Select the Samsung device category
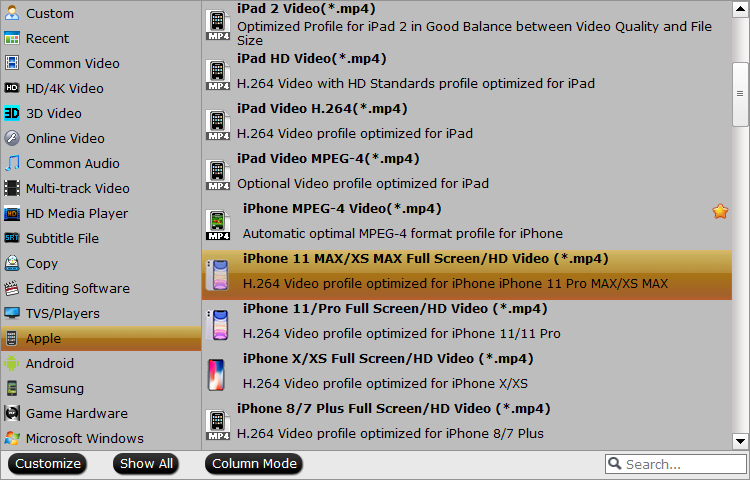Viewport: 750px width, 480px height. [x=55, y=389]
